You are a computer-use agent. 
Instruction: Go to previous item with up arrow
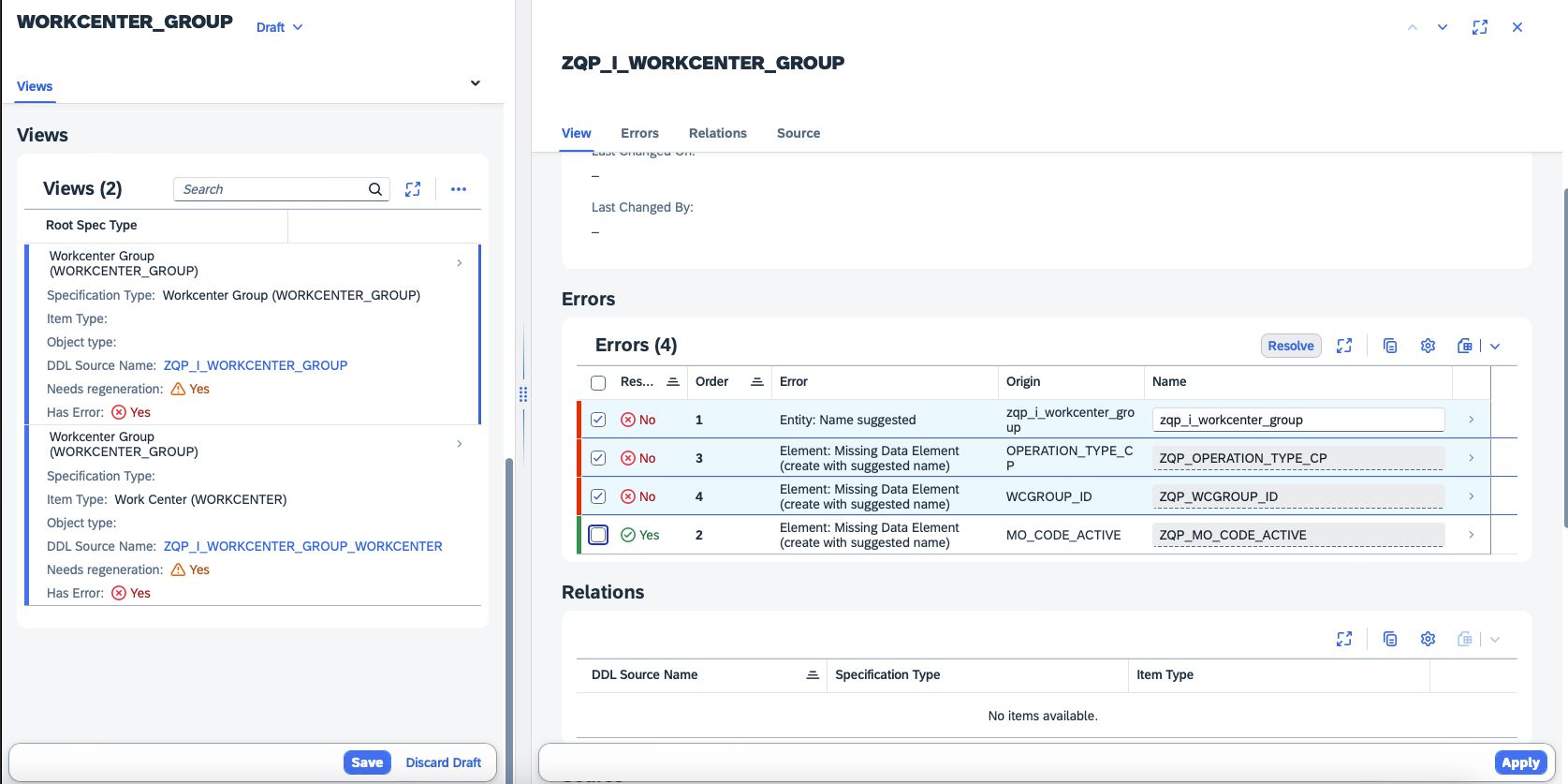(x=1413, y=27)
